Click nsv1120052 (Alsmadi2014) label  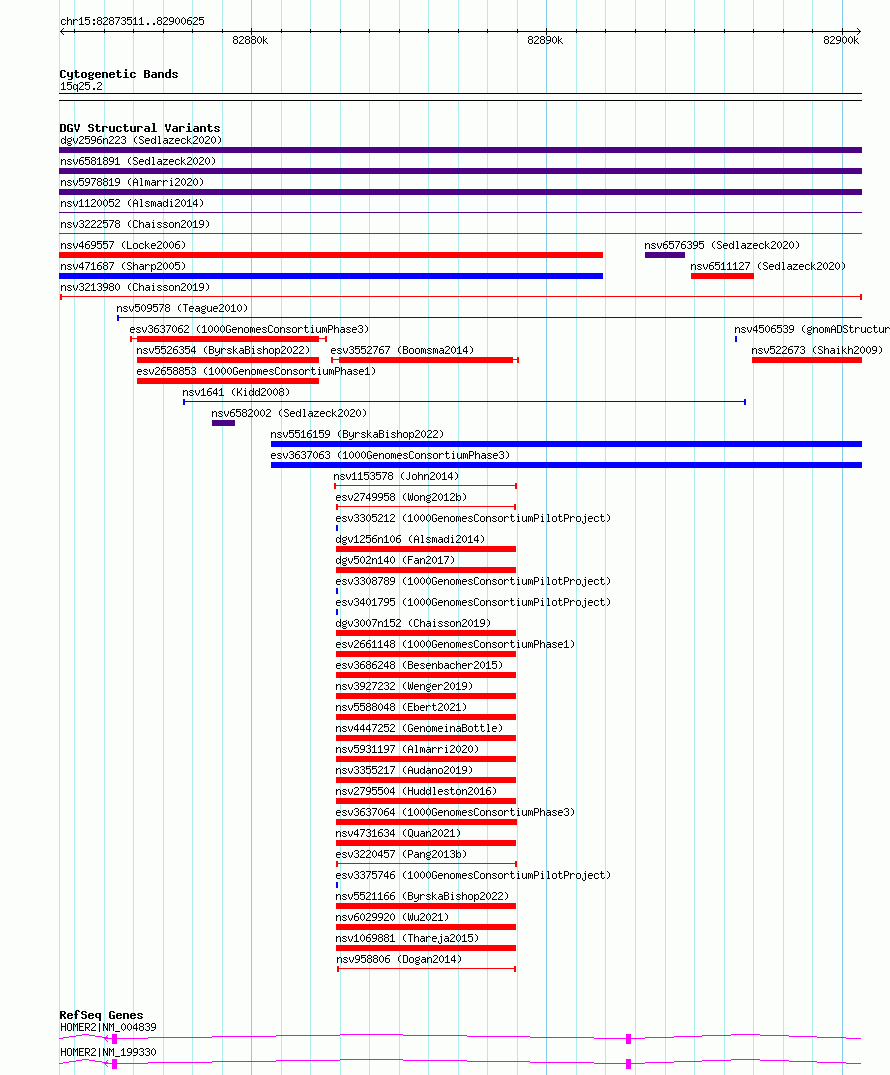point(132,204)
